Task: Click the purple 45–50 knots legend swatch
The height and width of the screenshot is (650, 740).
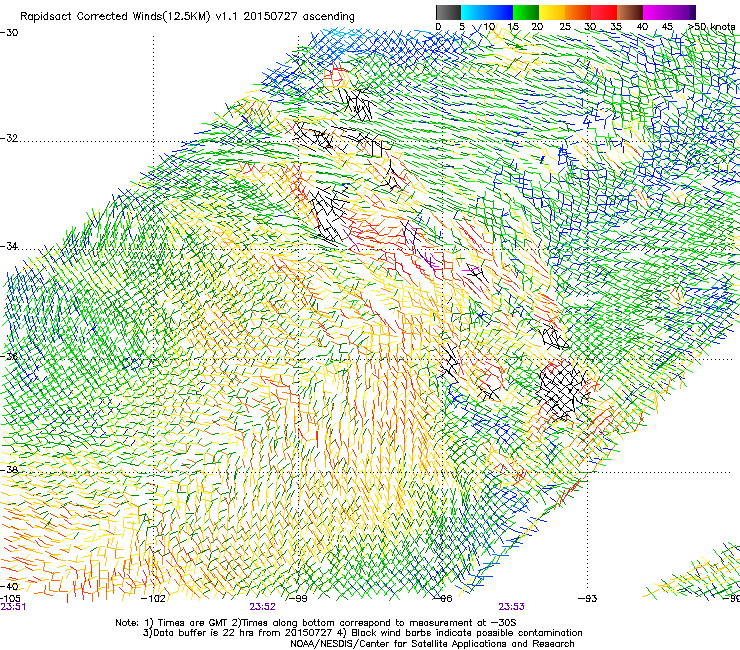Action: (682, 12)
